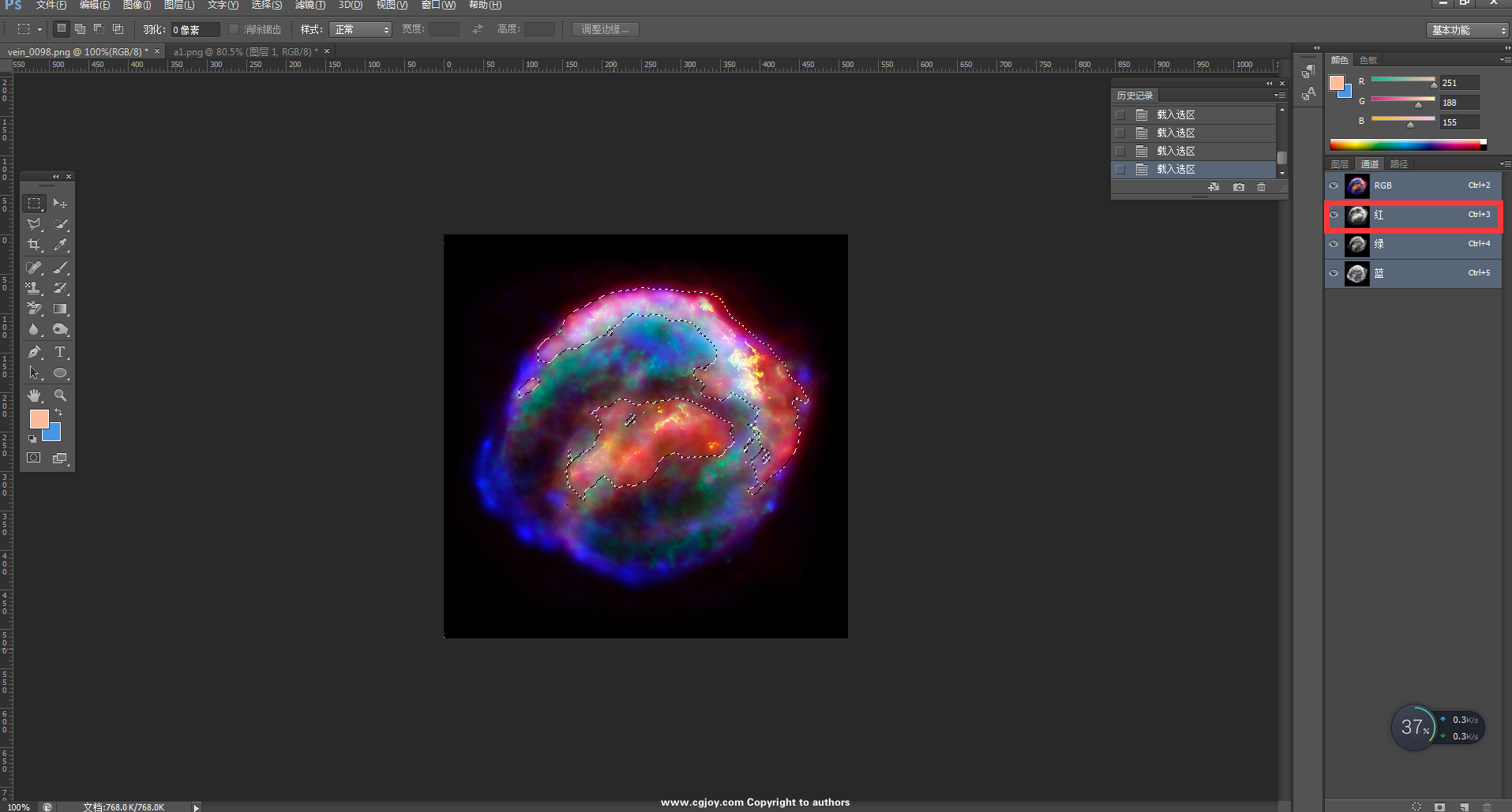Open the 文件(F) menu
This screenshot has height=812, width=1512.
(x=51, y=5)
